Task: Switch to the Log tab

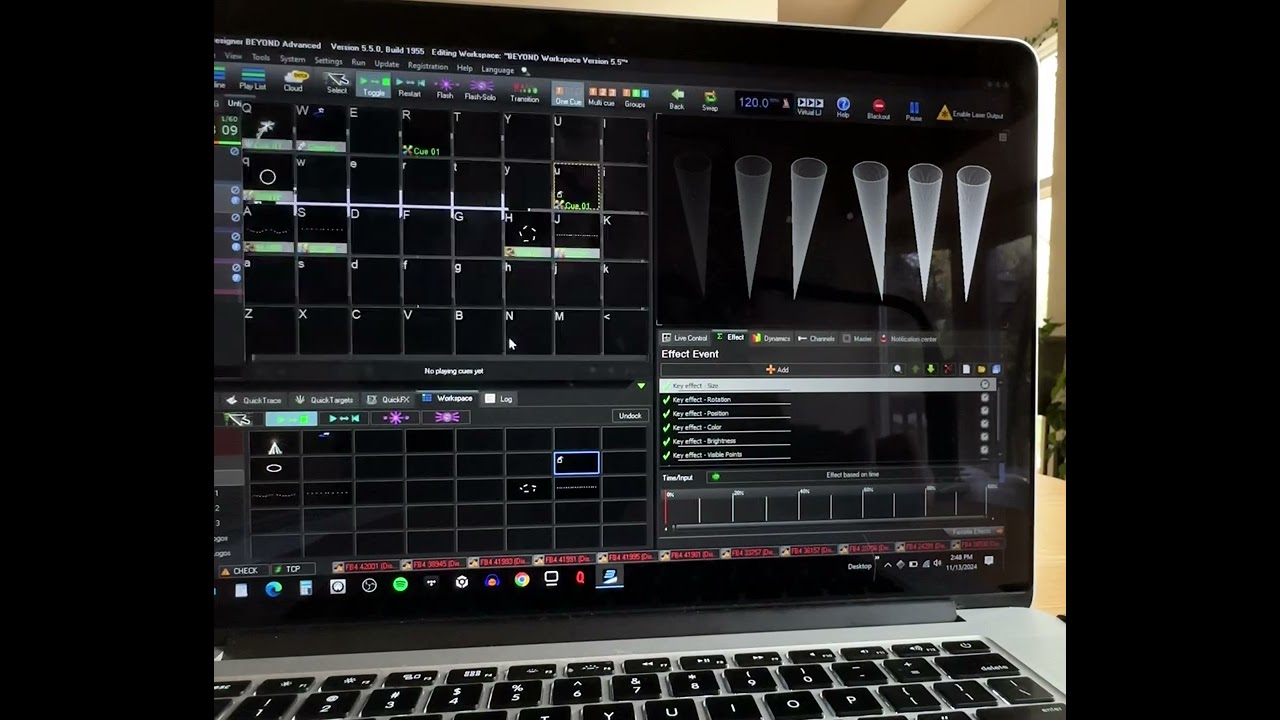Action: pos(499,399)
